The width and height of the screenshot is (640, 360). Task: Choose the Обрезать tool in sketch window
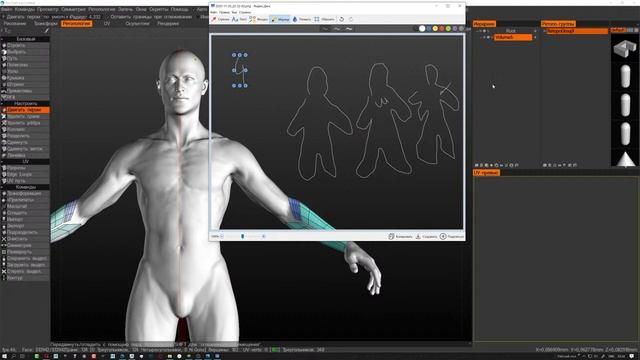[324, 19]
